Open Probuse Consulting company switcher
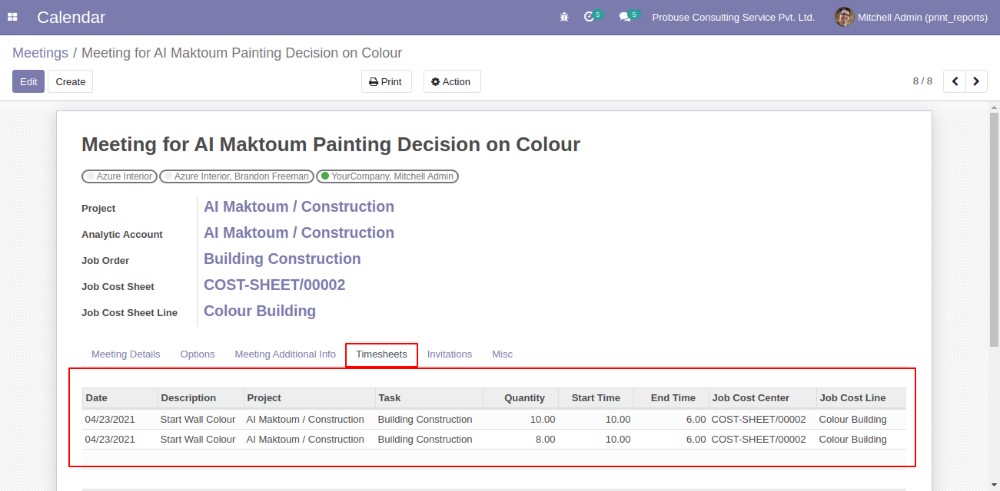 732,17
